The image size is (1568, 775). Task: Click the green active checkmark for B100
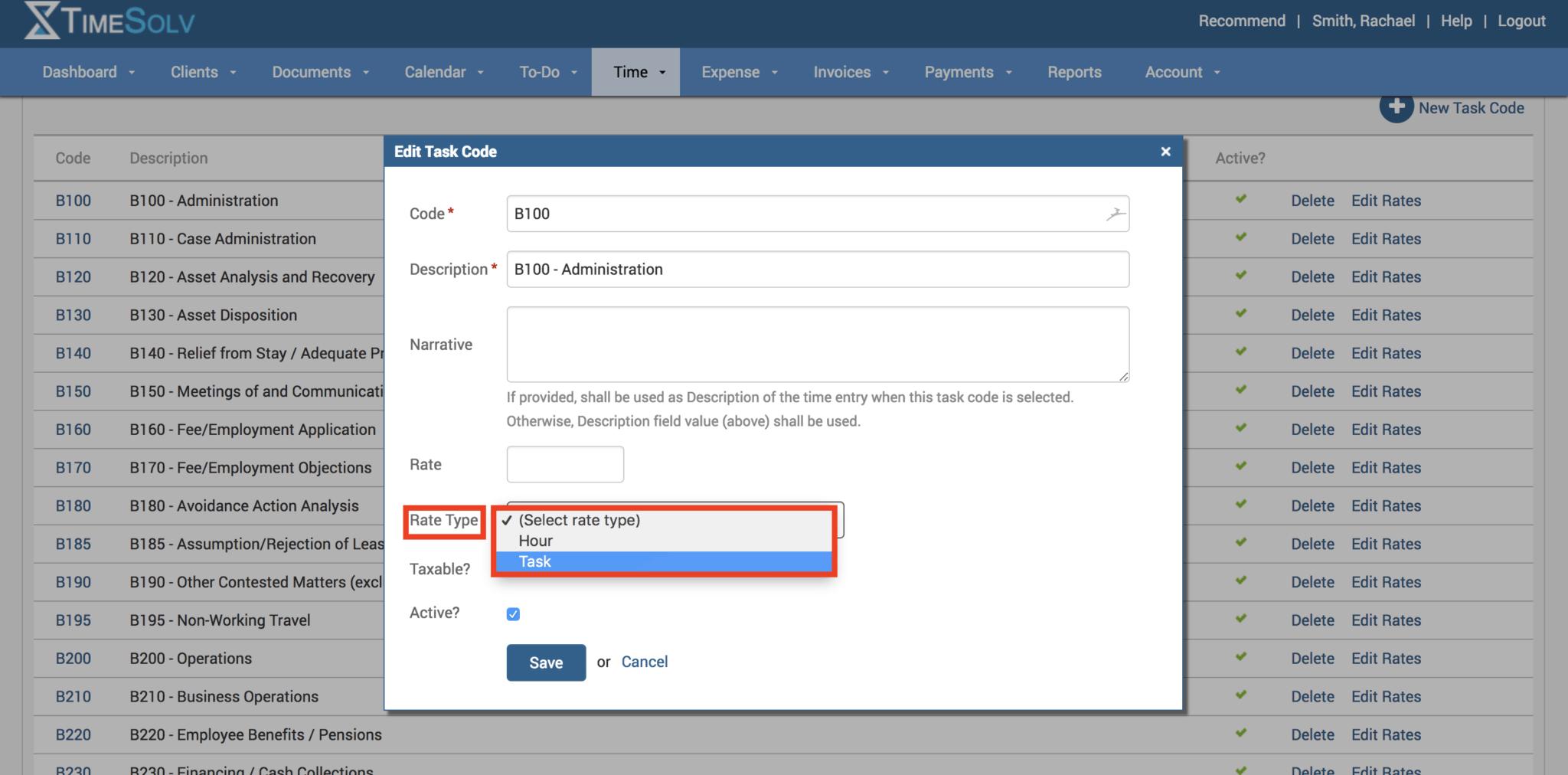pos(1240,199)
